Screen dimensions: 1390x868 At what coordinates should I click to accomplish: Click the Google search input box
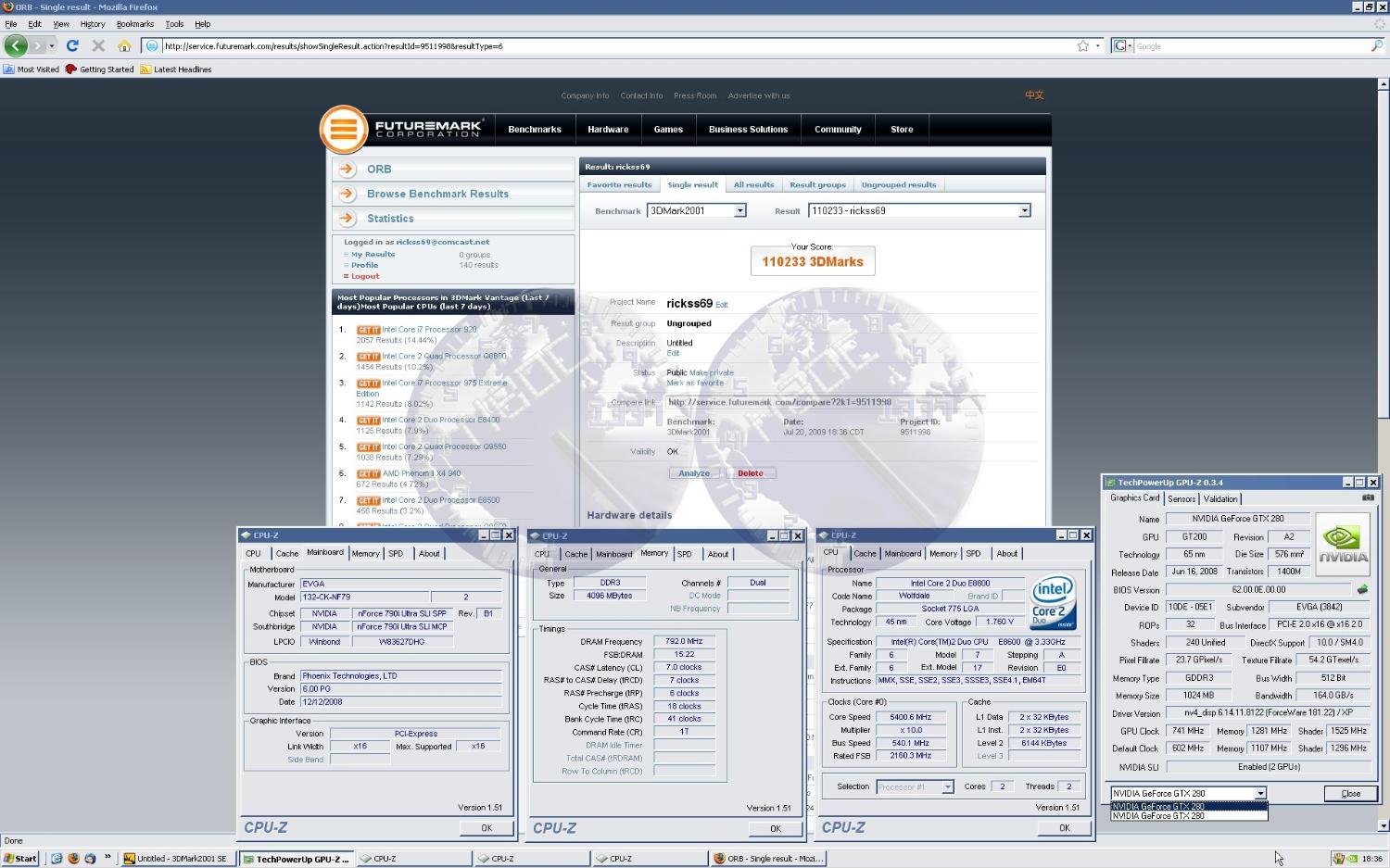(x=1251, y=45)
